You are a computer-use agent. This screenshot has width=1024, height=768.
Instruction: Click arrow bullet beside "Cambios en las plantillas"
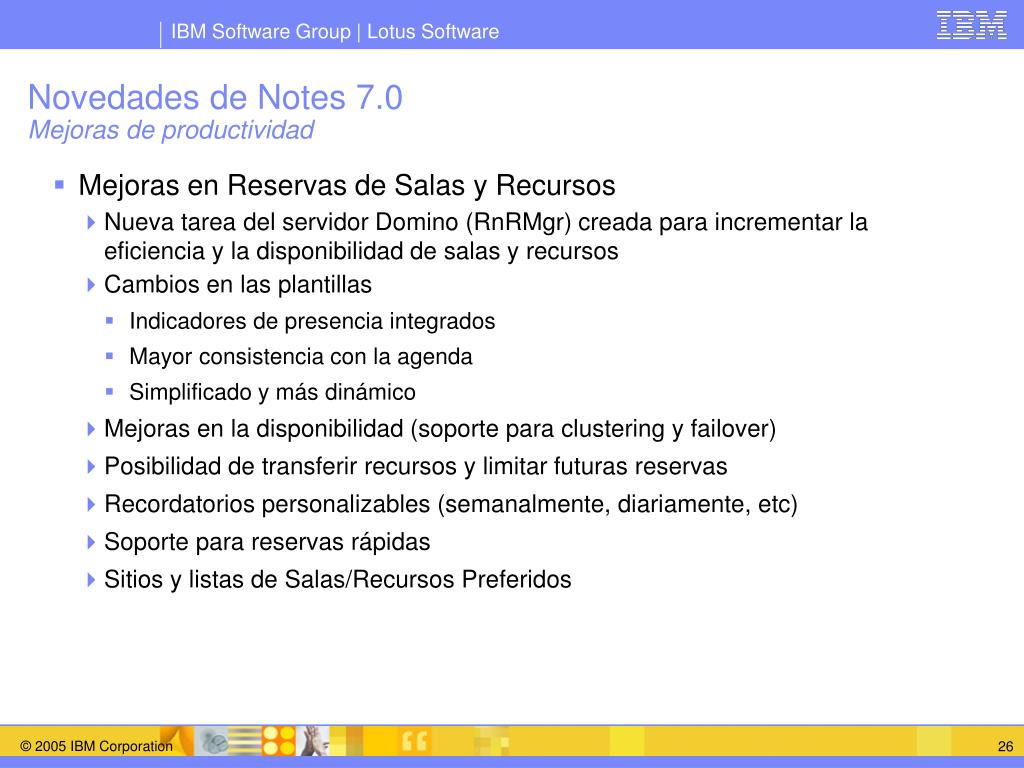(91, 285)
